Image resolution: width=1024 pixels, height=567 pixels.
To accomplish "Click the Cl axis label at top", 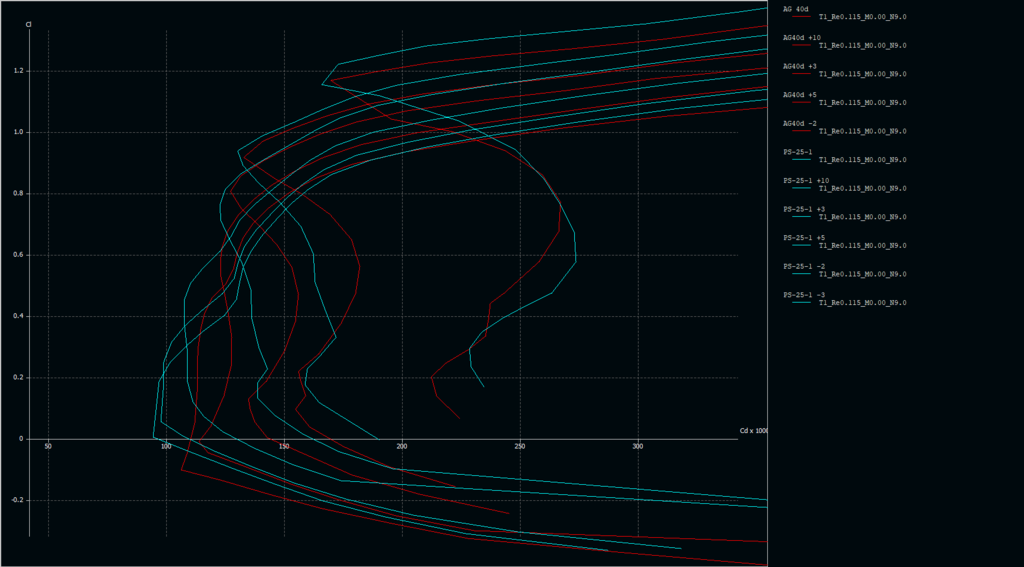I will 29,24.
